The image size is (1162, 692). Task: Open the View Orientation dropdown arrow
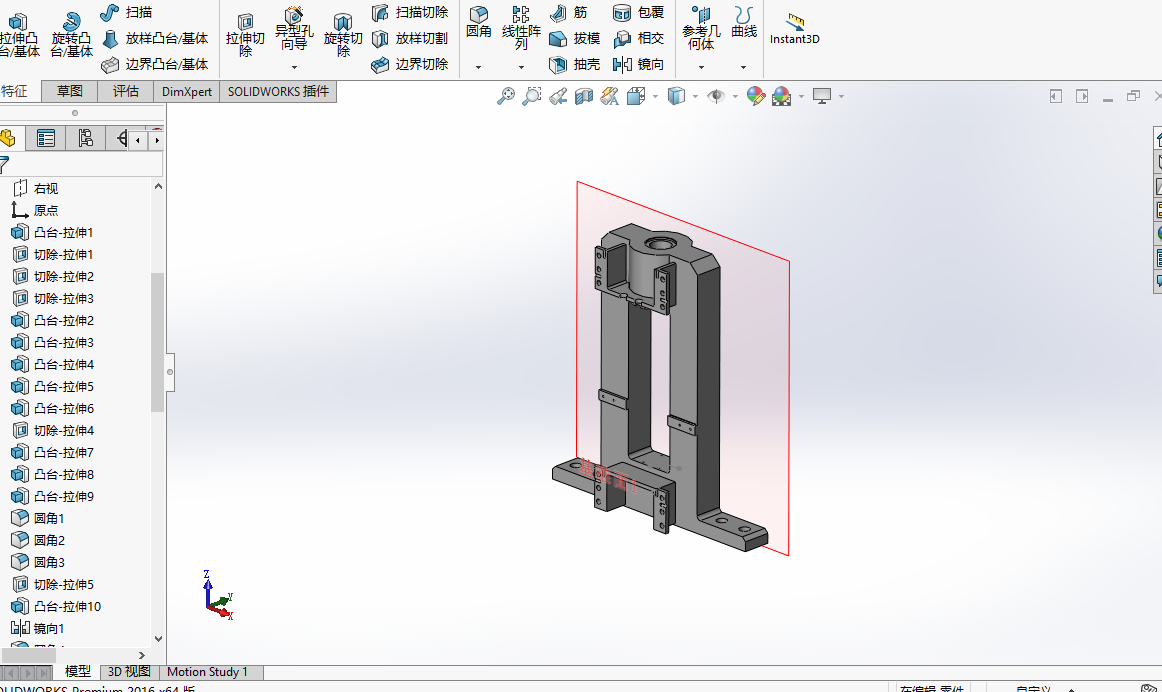point(655,96)
